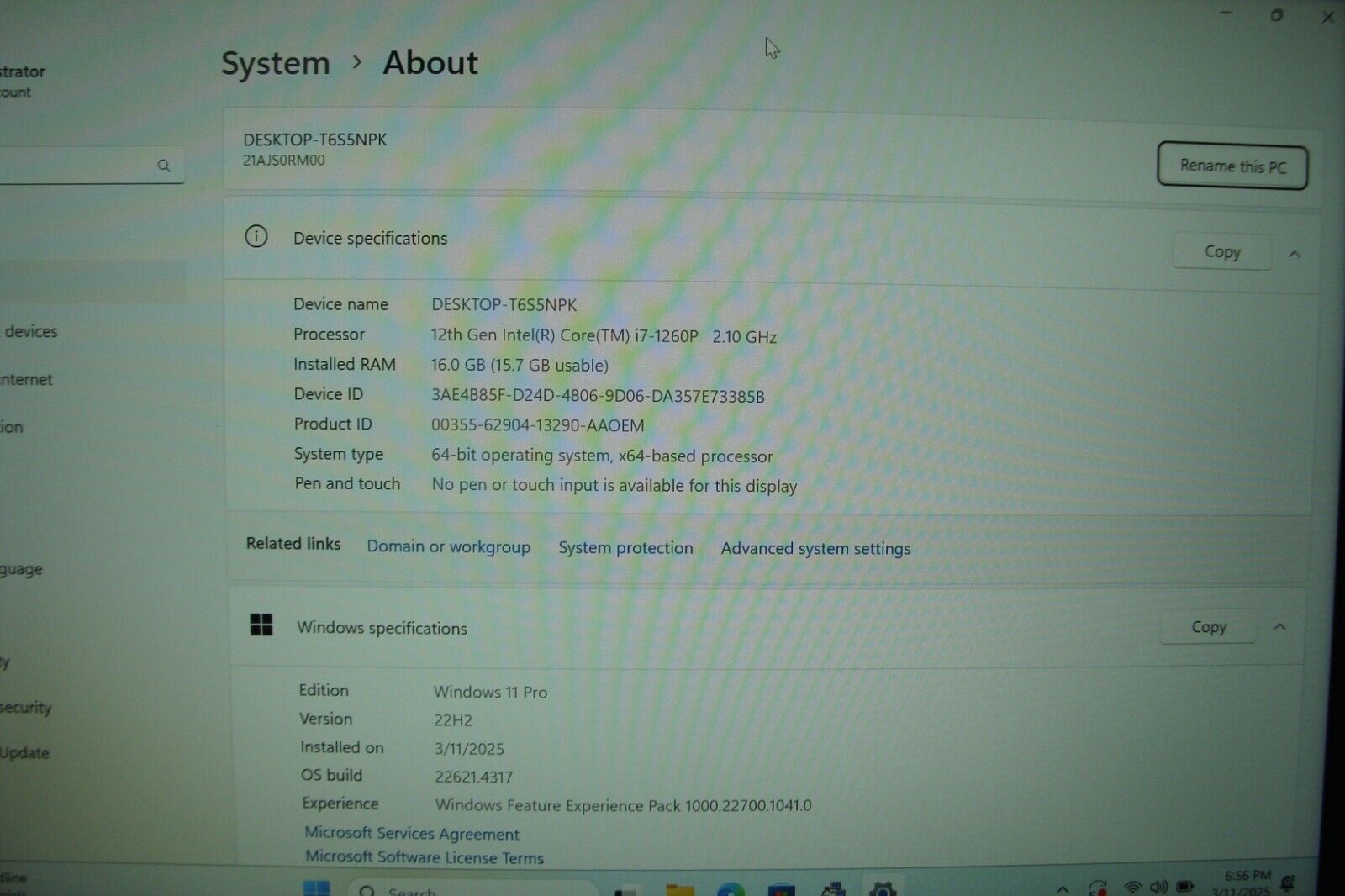Copy the Device specifications
1345x896 pixels.
point(1221,251)
